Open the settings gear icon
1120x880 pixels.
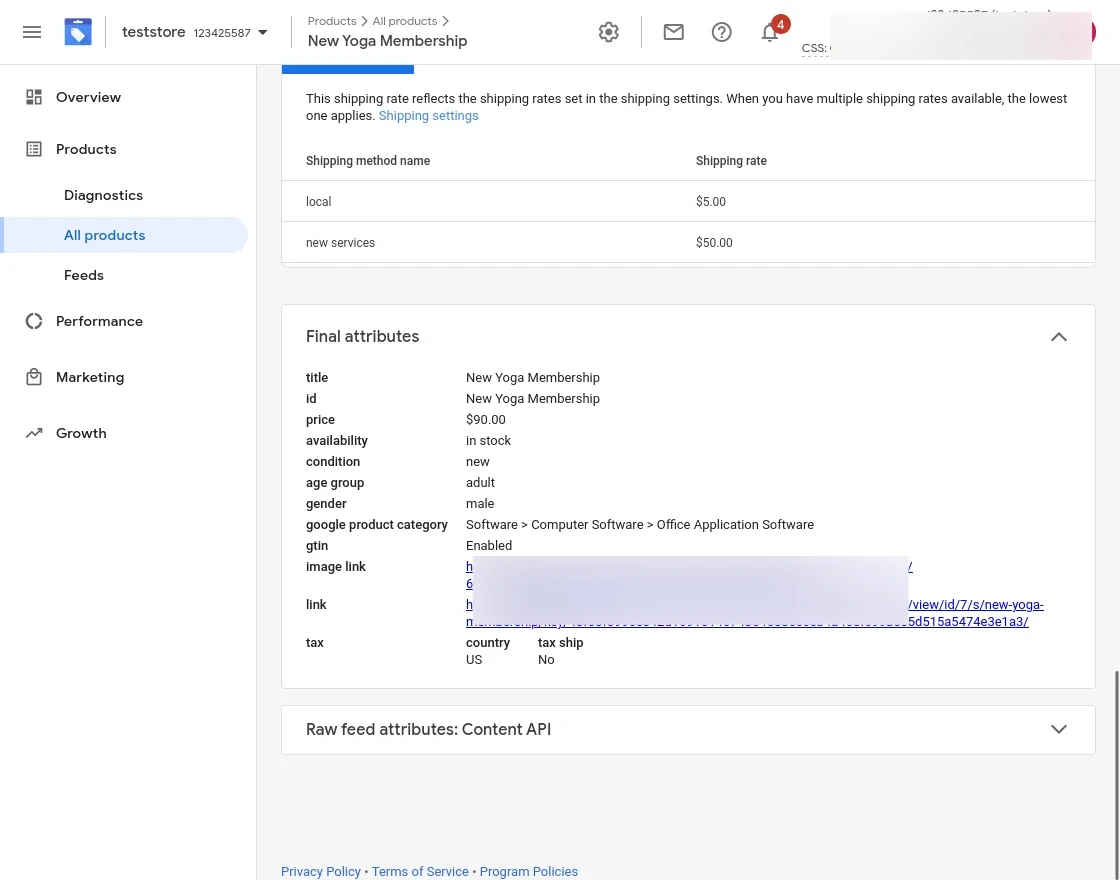pyautogui.click(x=608, y=32)
